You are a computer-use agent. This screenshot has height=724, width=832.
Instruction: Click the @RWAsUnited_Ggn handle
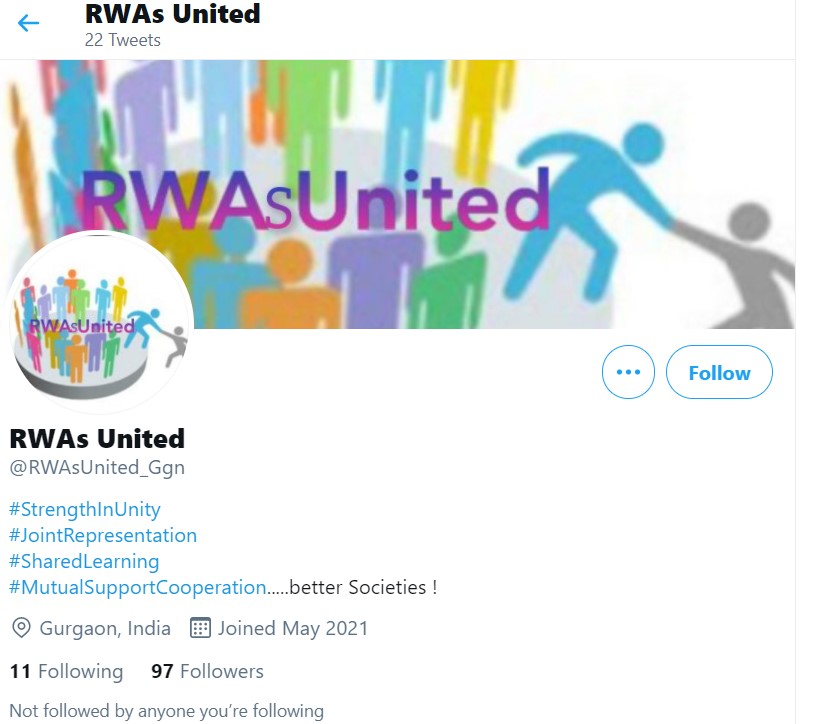pos(97,468)
